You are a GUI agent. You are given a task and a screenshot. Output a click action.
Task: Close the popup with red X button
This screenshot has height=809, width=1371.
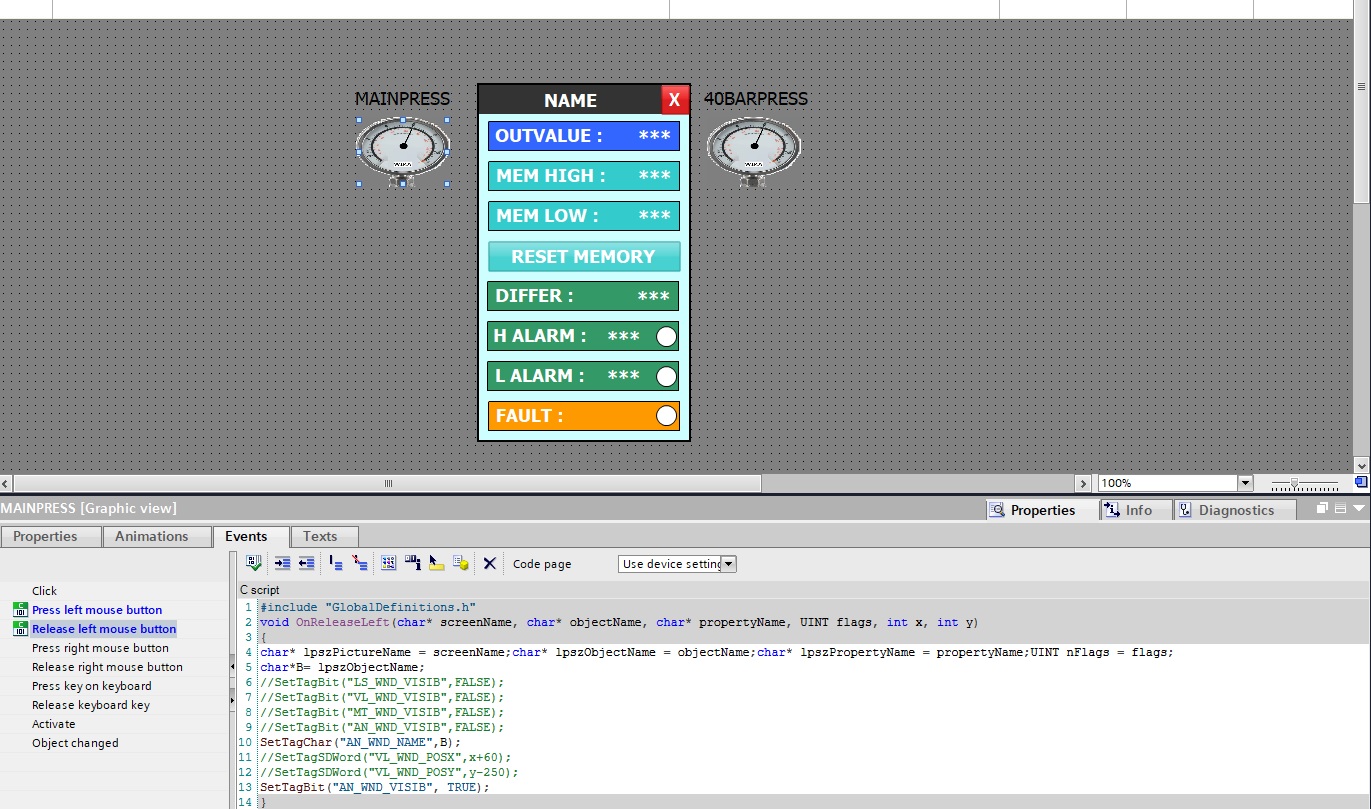click(x=674, y=99)
